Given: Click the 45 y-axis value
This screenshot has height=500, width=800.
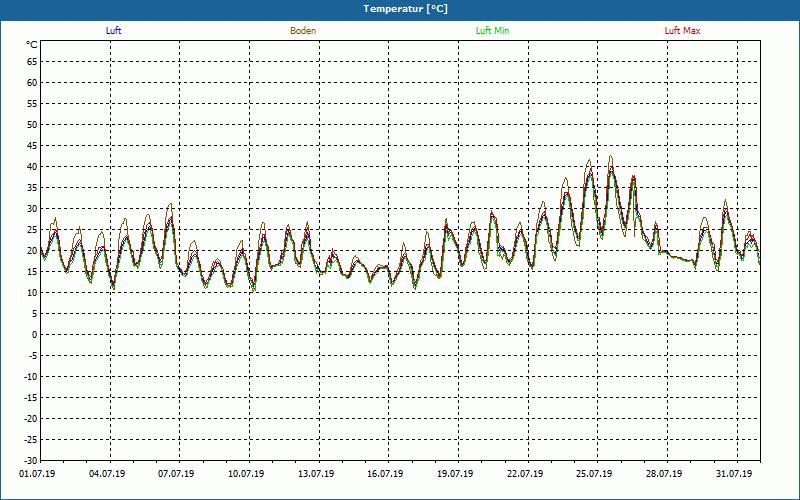Looking at the screenshot, I should pyautogui.click(x=32, y=146).
